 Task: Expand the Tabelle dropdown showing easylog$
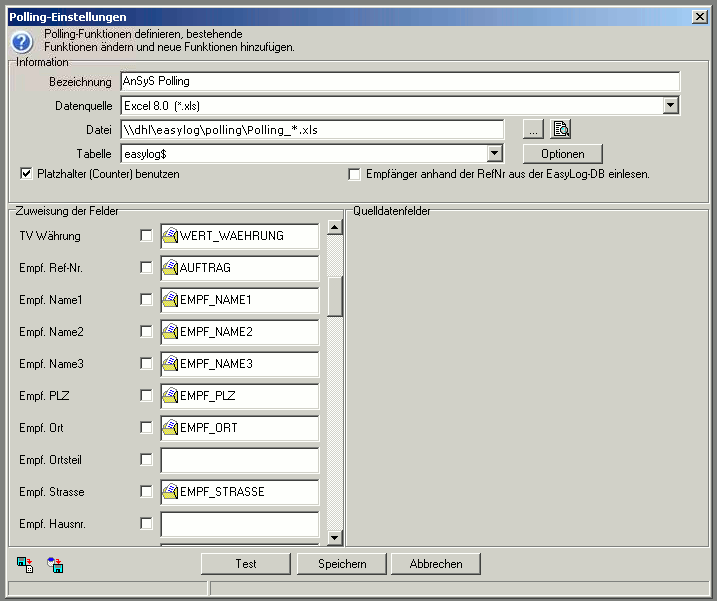[494, 153]
